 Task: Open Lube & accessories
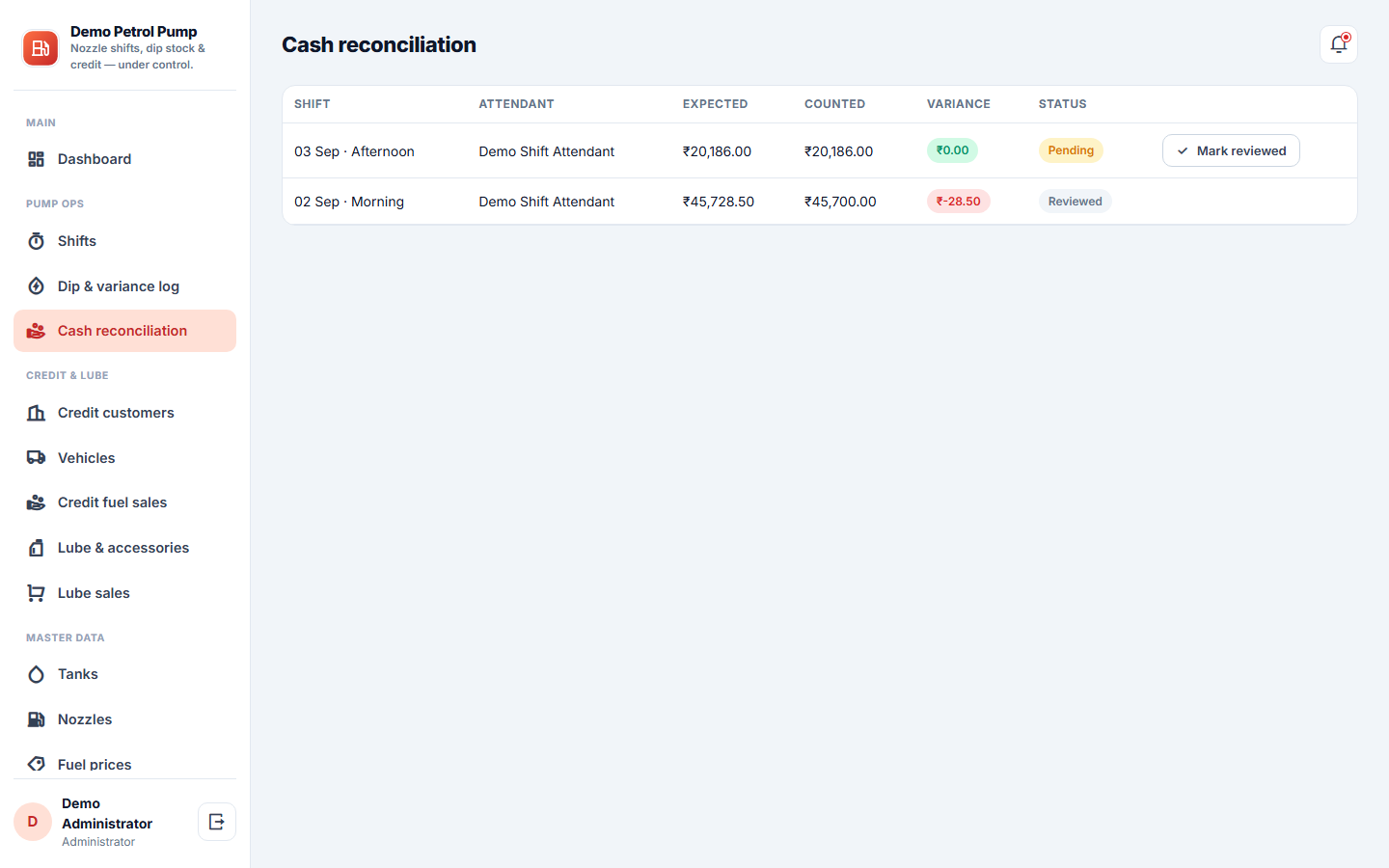click(x=124, y=548)
